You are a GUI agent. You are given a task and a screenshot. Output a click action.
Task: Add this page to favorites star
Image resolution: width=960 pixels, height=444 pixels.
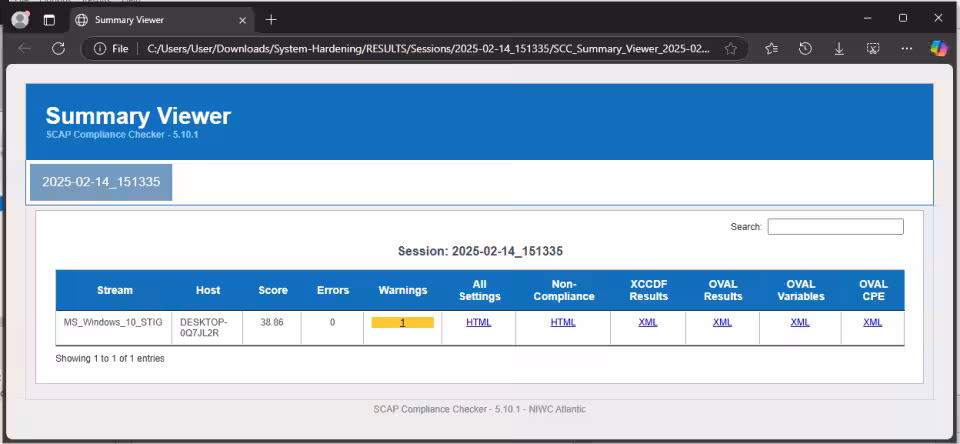(x=731, y=48)
